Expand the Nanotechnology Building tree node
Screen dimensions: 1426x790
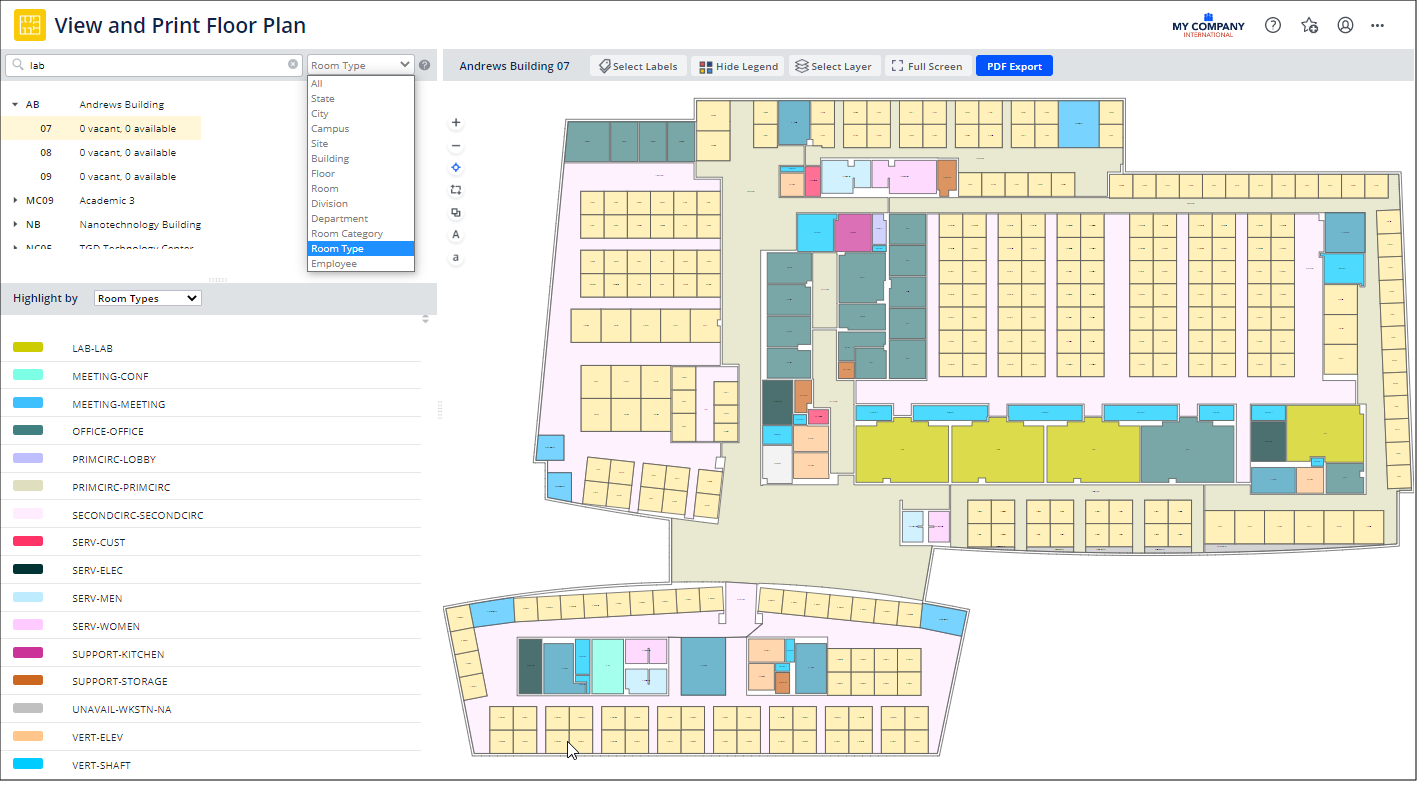[x=15, y=224]
